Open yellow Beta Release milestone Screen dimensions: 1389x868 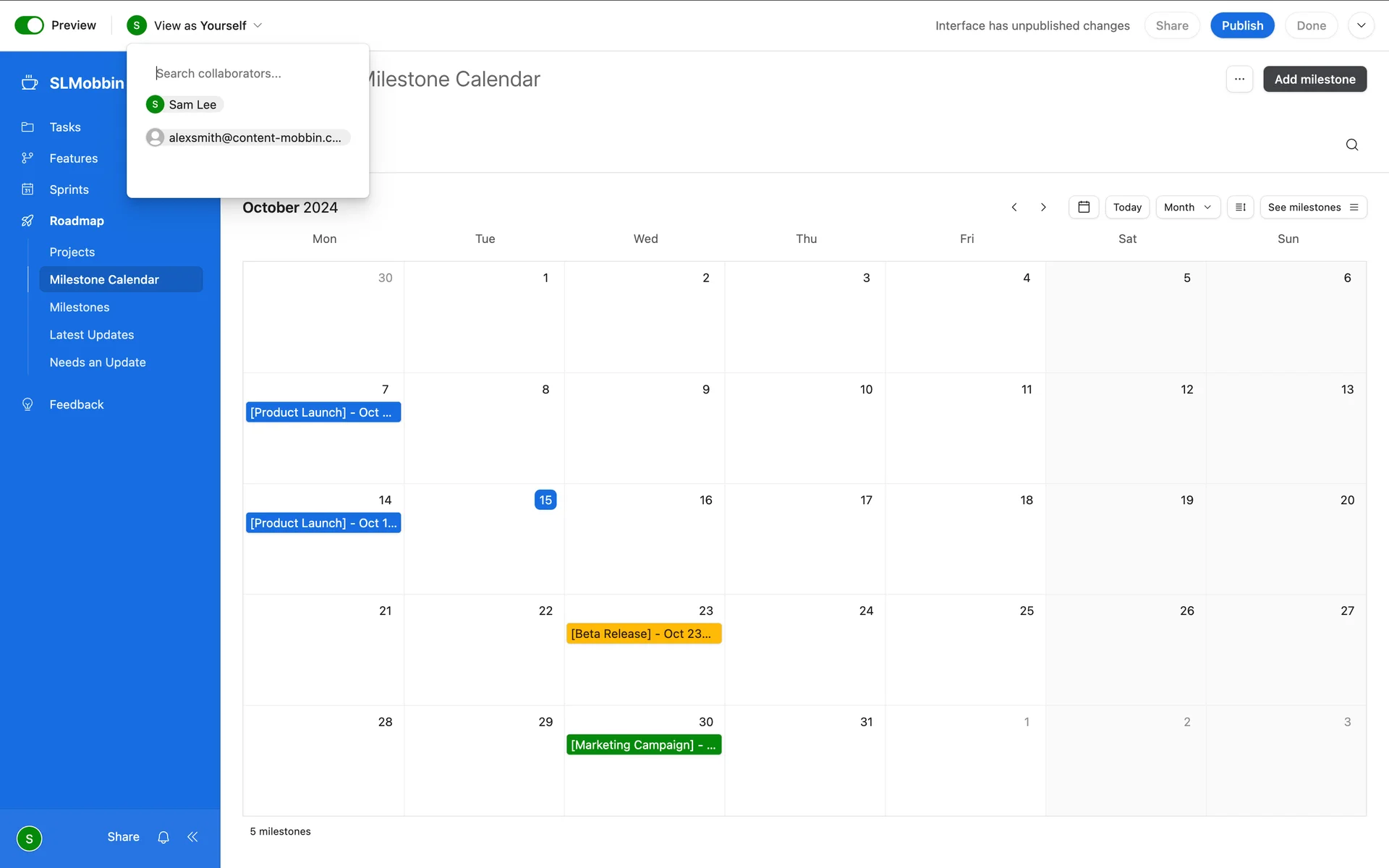point(643,634)
